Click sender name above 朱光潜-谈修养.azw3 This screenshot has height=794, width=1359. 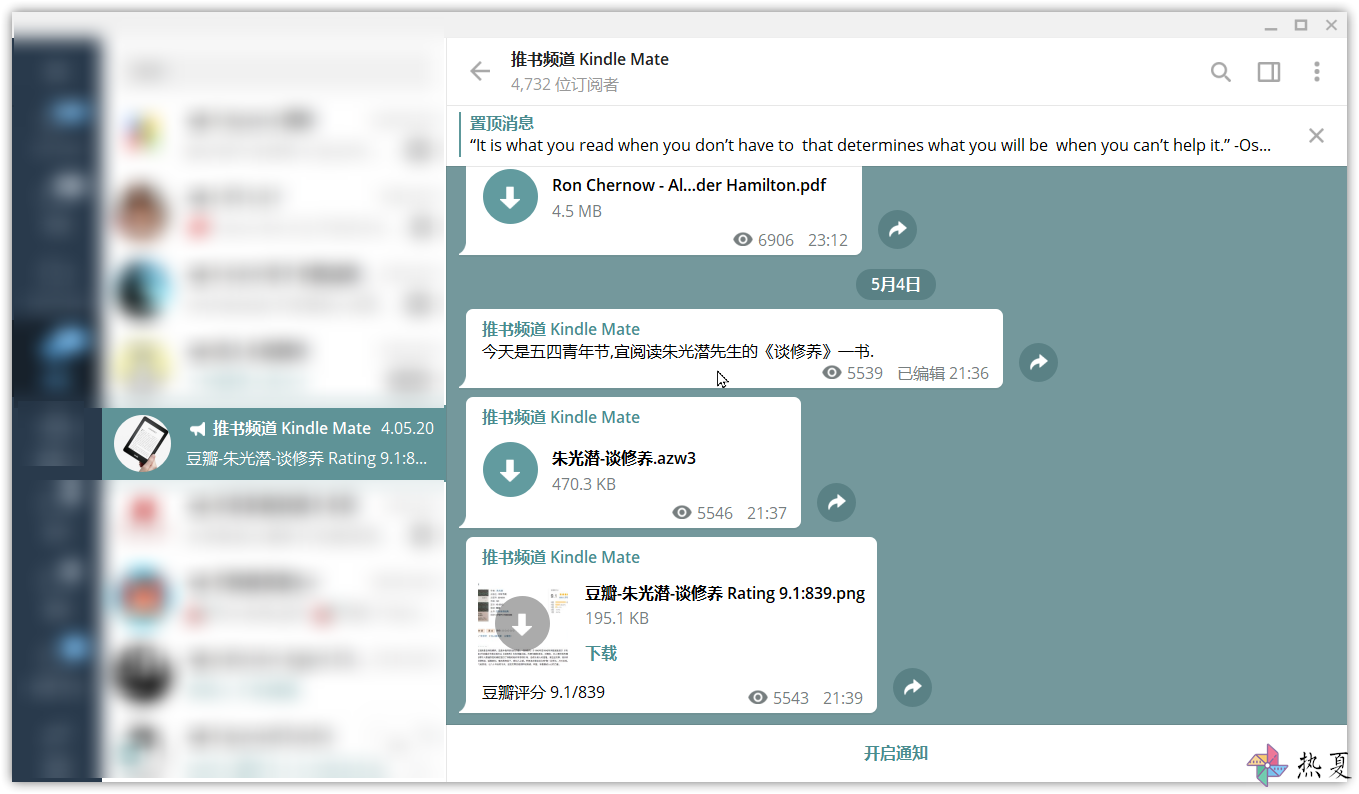tap(560, 417)
